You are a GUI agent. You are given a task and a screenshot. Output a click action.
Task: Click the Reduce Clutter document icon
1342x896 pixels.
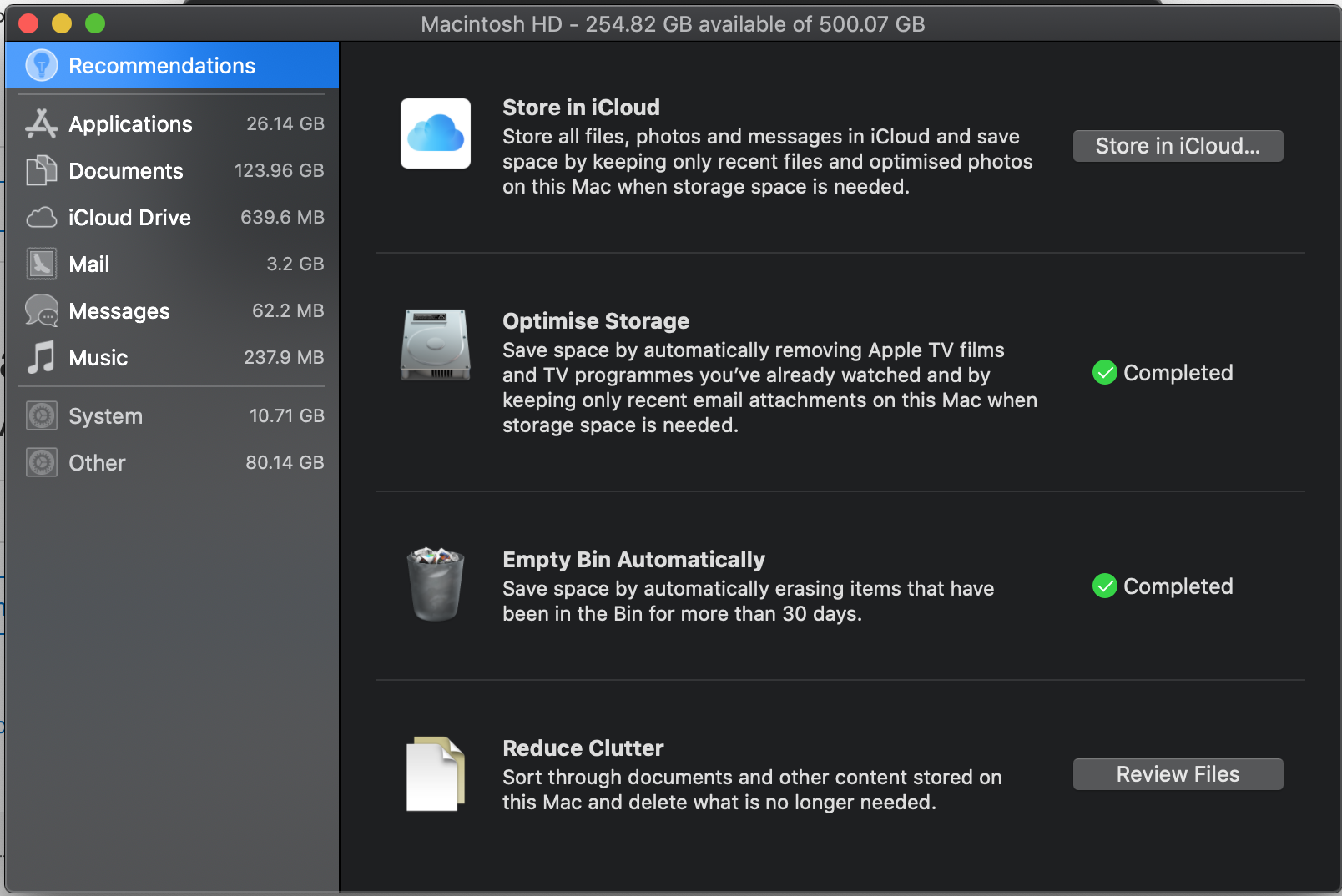[435, 773]
